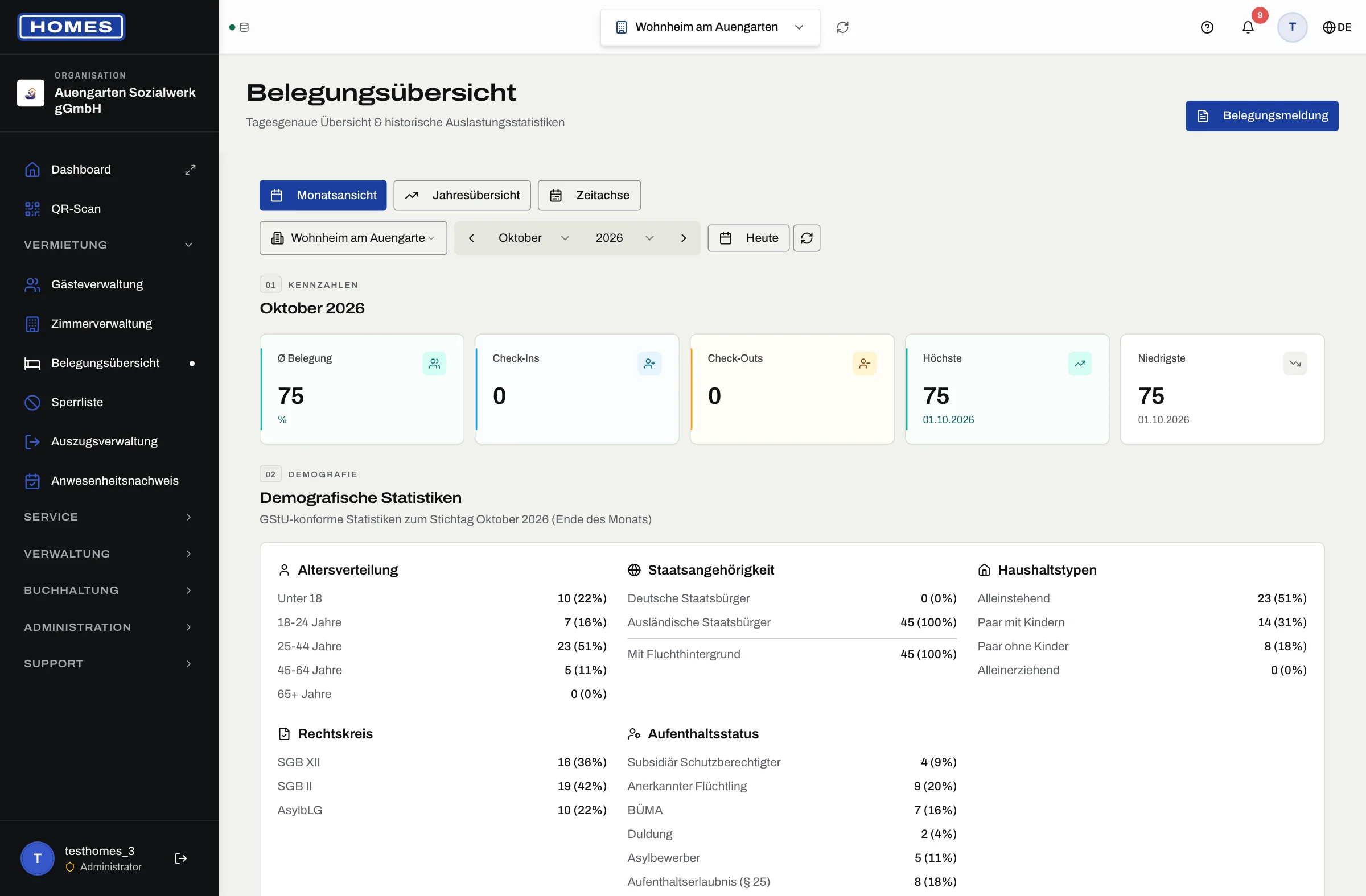The width and height of the screenshot is (1366, 896).
Task: Click the Check-Ins user-plus icon
Action: (649, 364)
